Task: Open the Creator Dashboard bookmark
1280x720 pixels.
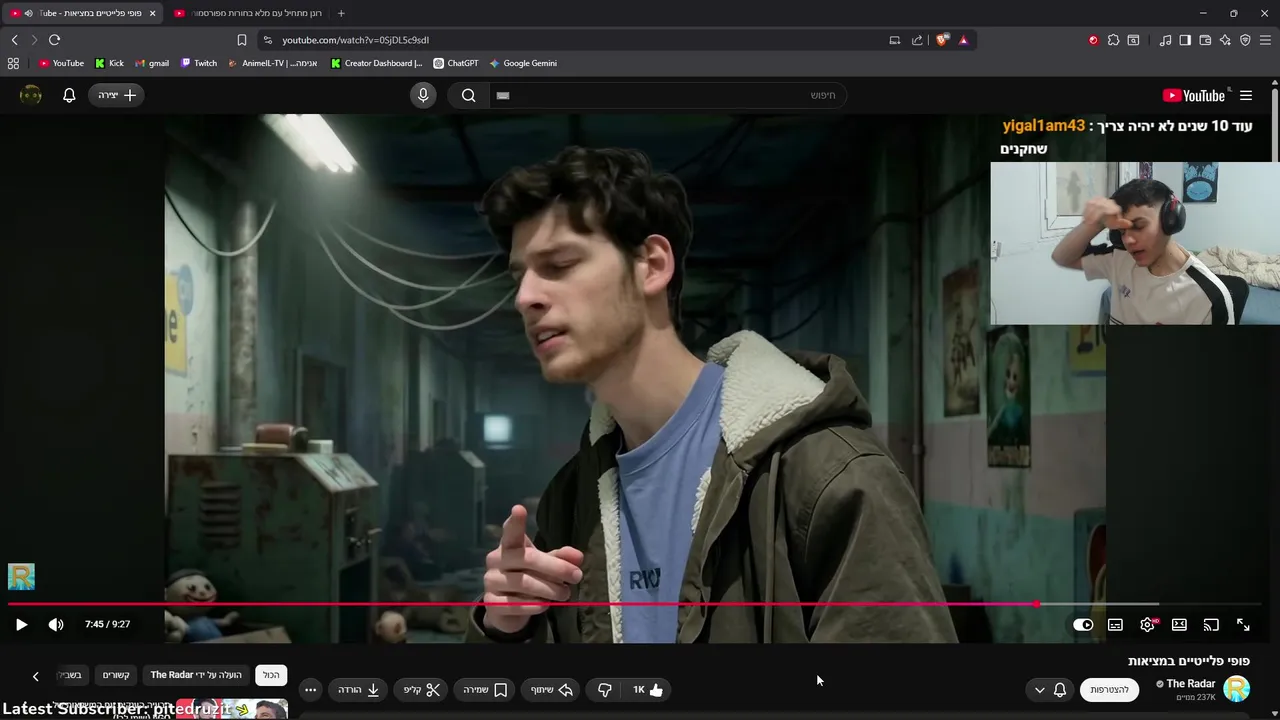Action: [377, 63]
